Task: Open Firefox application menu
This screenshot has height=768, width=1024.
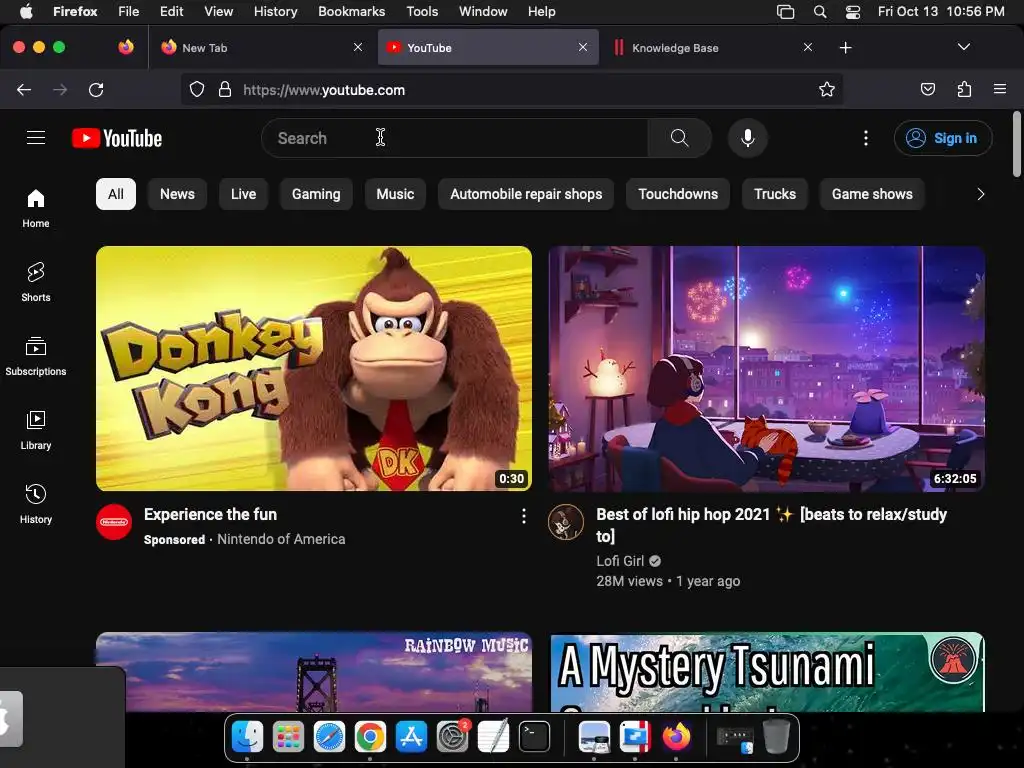Action: (x=999, y=89)
